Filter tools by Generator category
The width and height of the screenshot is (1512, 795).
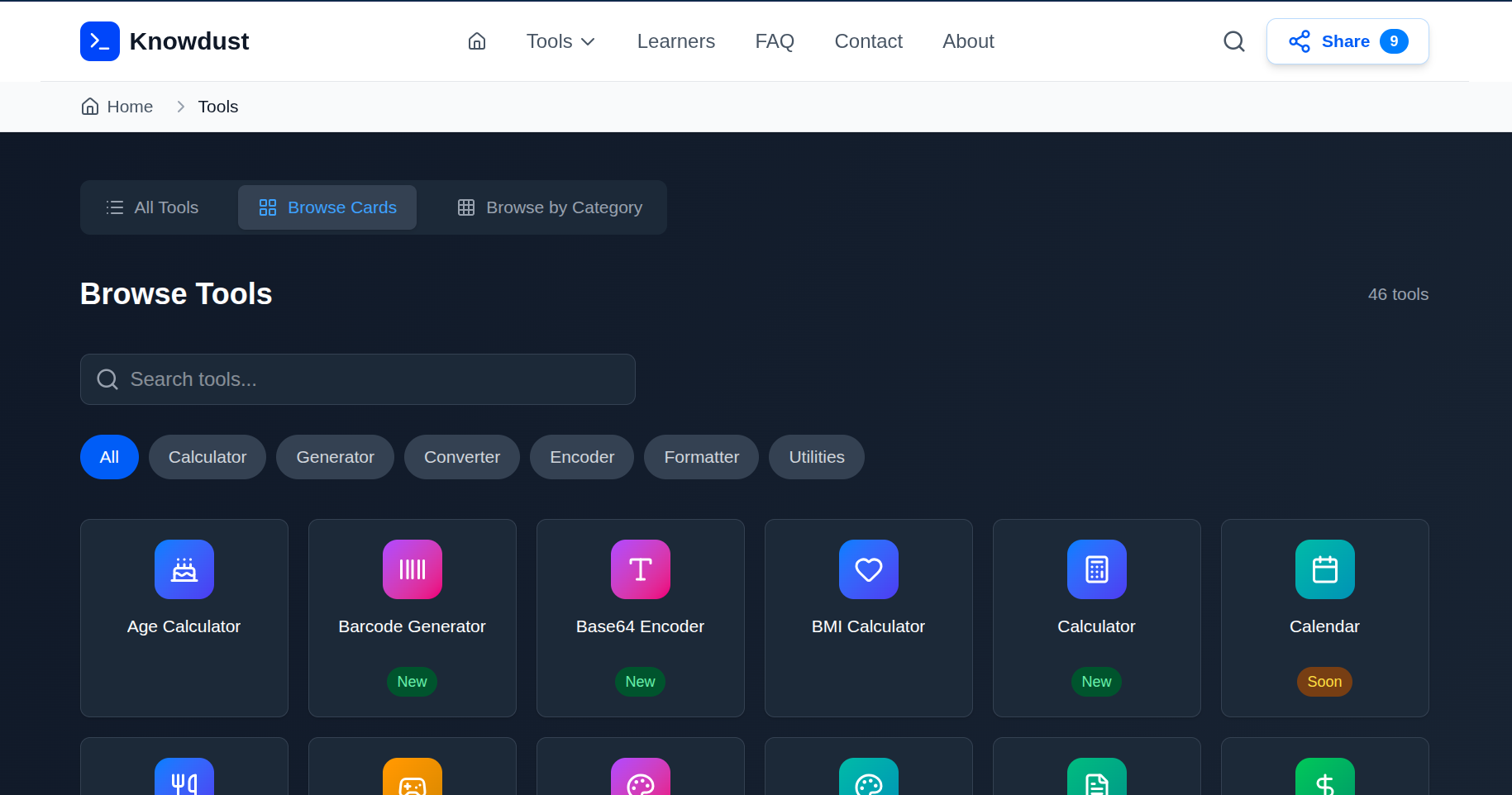coord(335,457)
